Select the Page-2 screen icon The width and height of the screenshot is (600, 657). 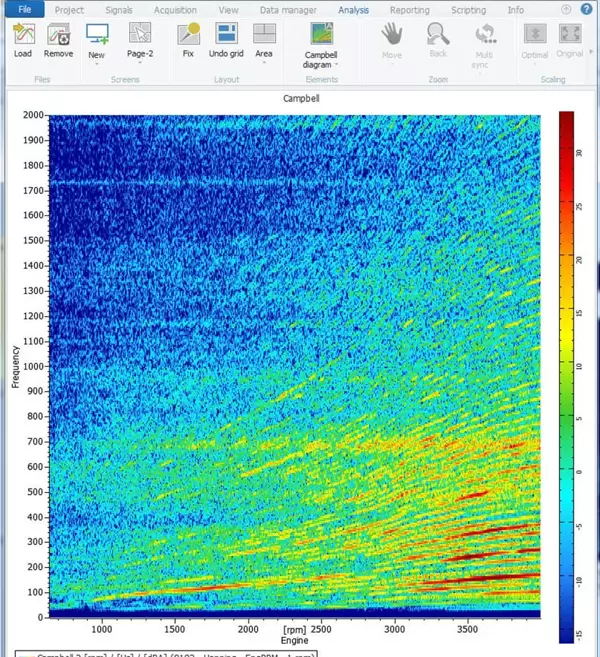pos(140,34)
